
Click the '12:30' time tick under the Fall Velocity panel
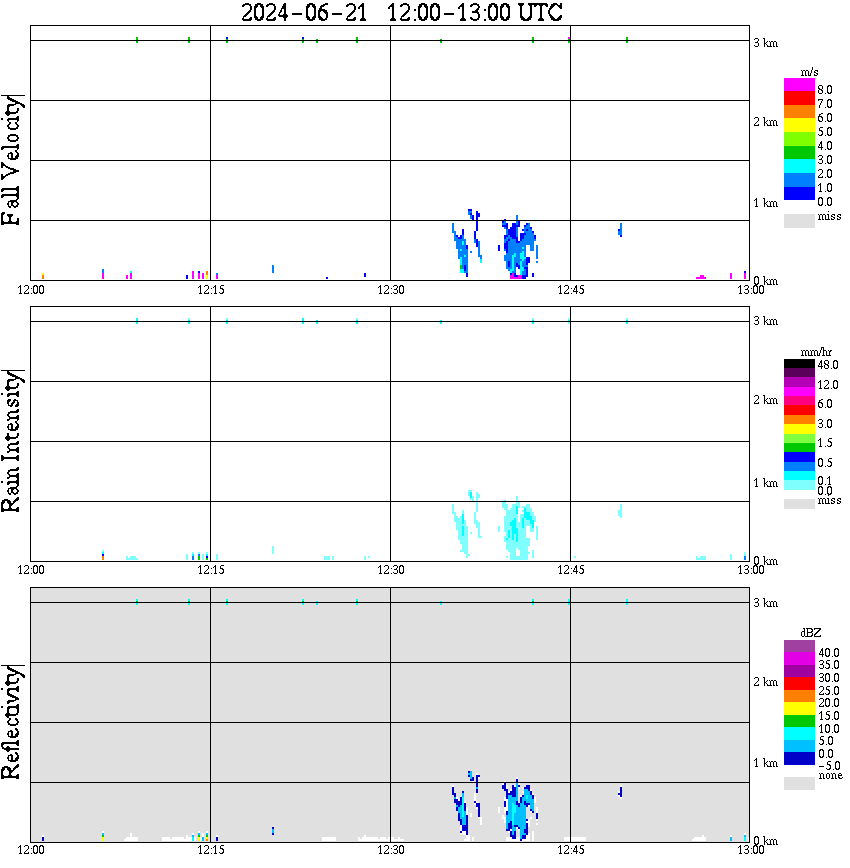(x=391, y=290)
